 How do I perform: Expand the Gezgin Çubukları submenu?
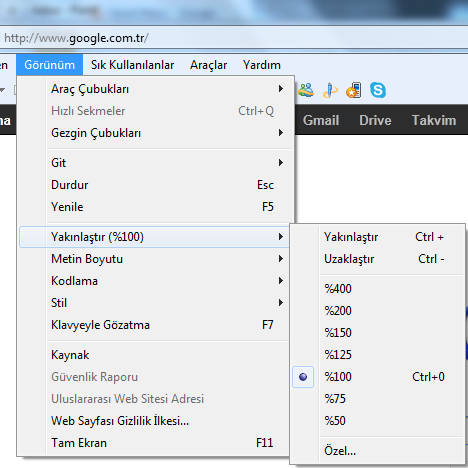155,133
